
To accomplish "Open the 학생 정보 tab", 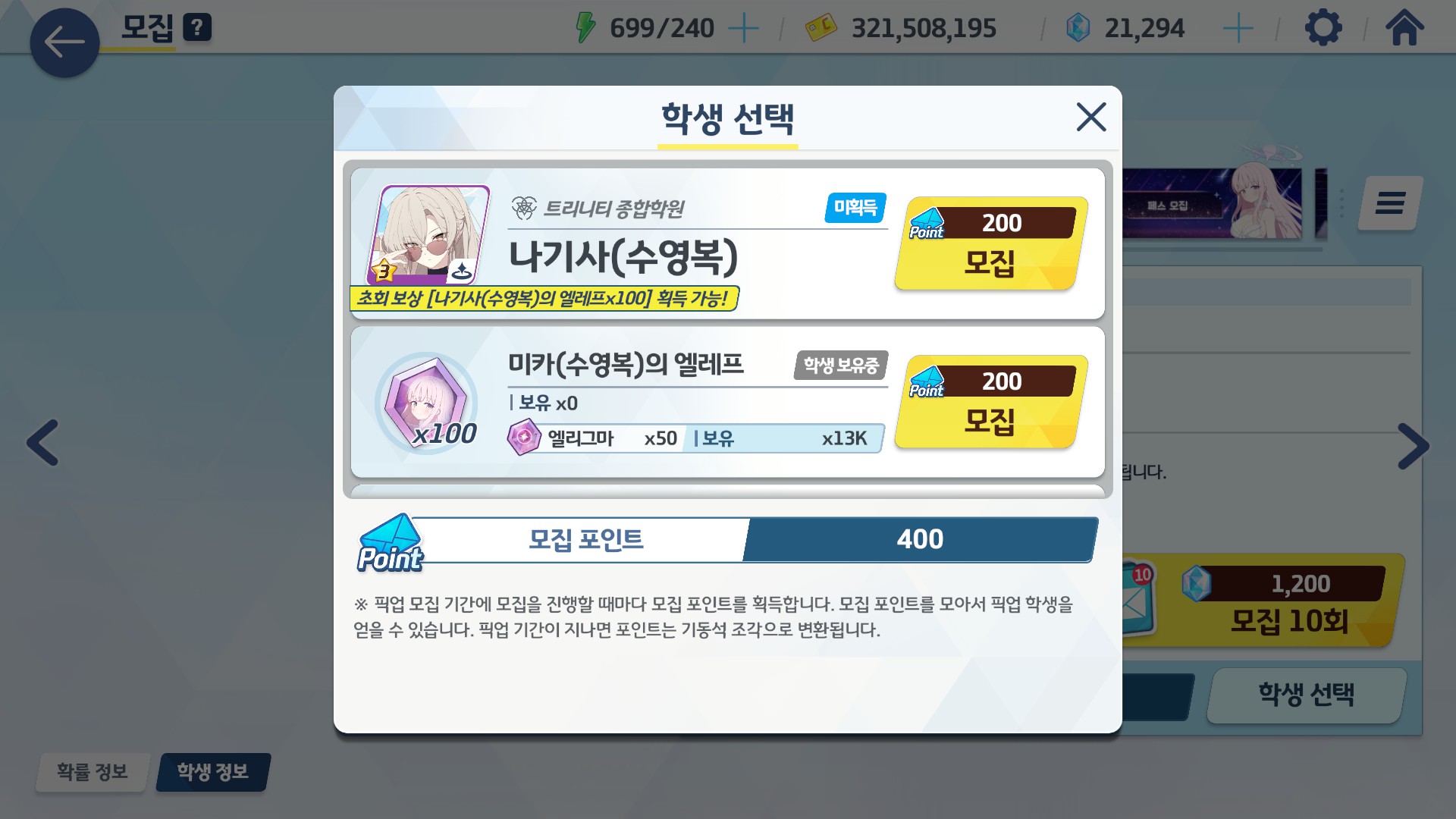I will coord(213,772).
